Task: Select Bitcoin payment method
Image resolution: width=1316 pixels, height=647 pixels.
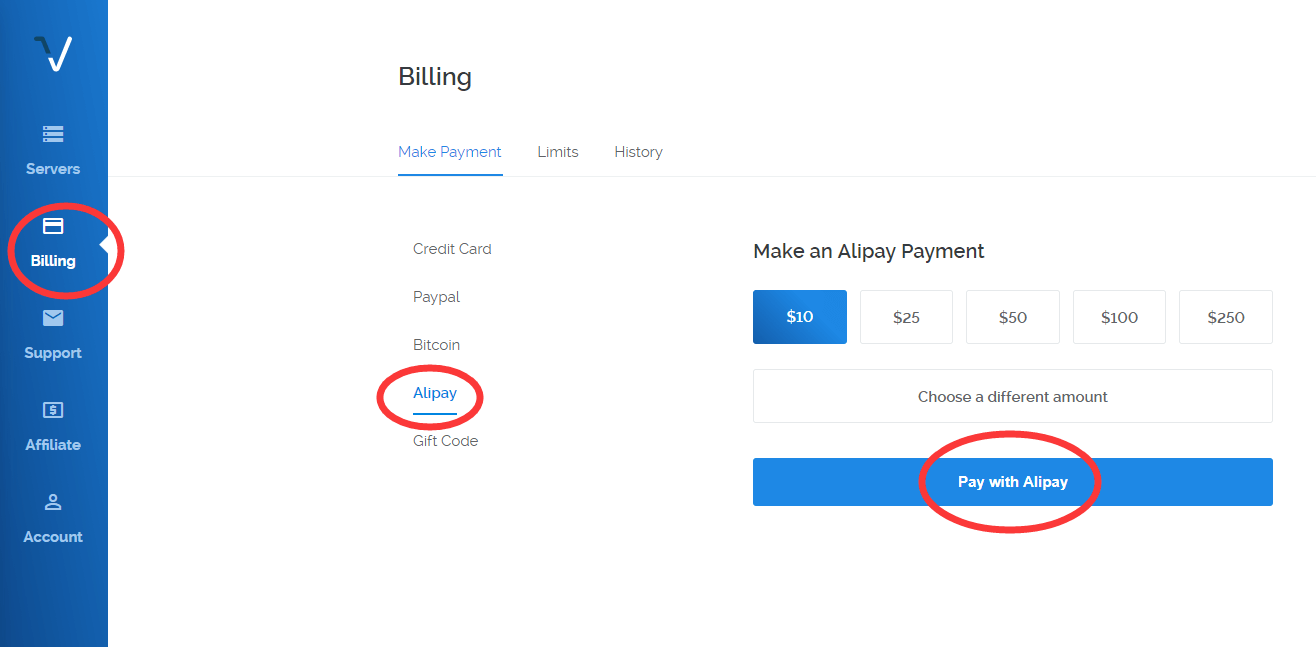Action: click(436, 345)
